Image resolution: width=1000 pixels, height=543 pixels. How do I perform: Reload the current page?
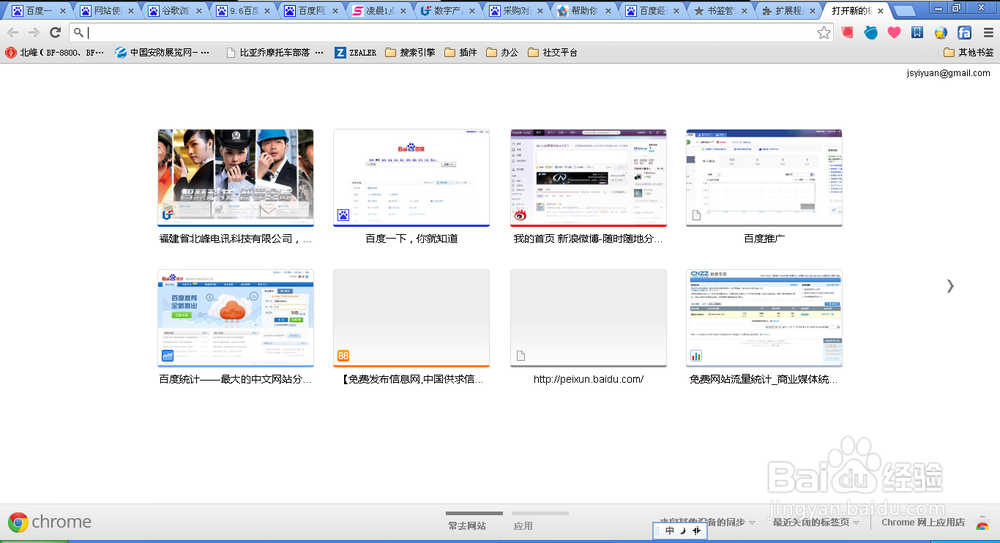point(55,32)
